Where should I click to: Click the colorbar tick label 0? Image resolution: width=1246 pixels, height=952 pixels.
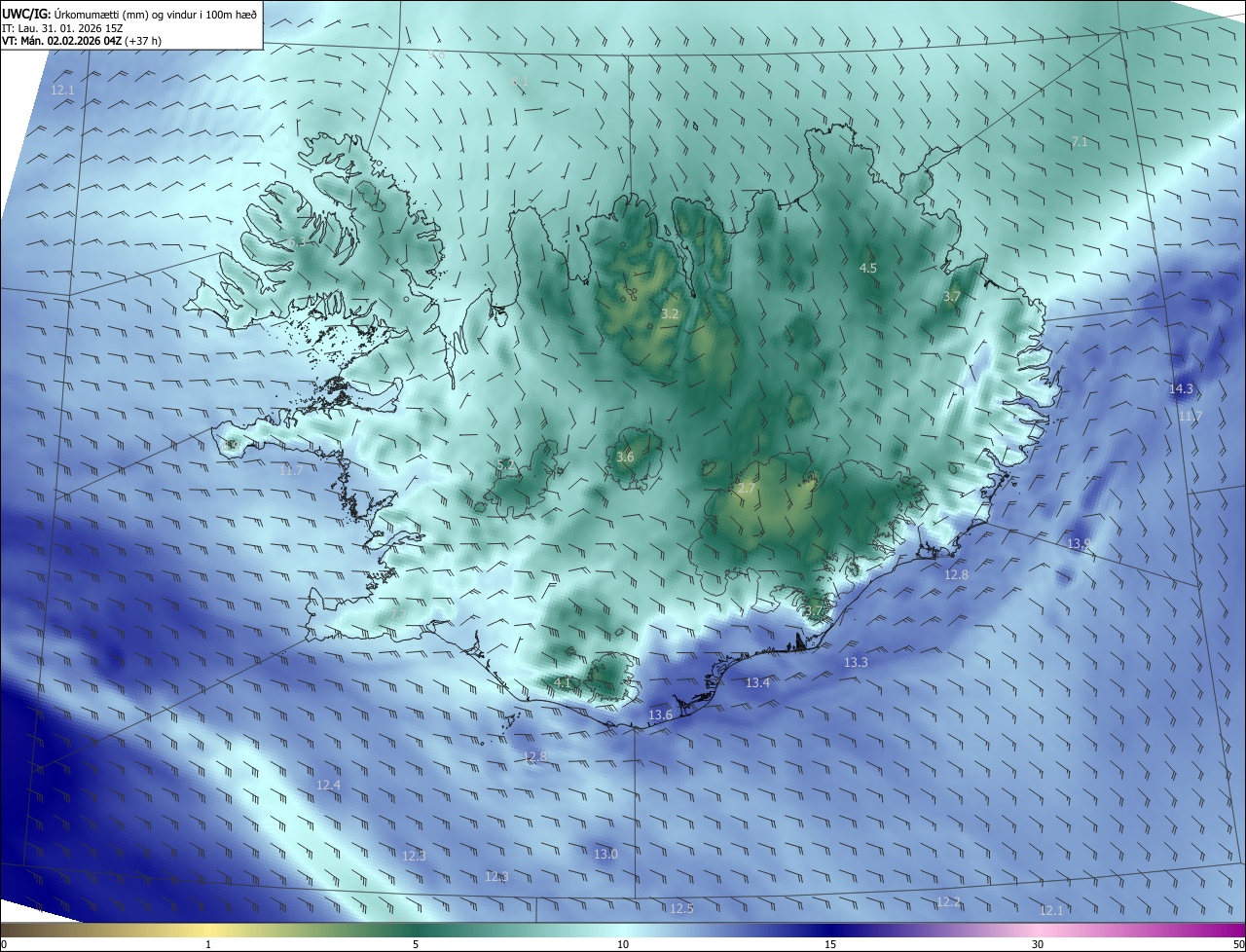(x=3, y=945)
